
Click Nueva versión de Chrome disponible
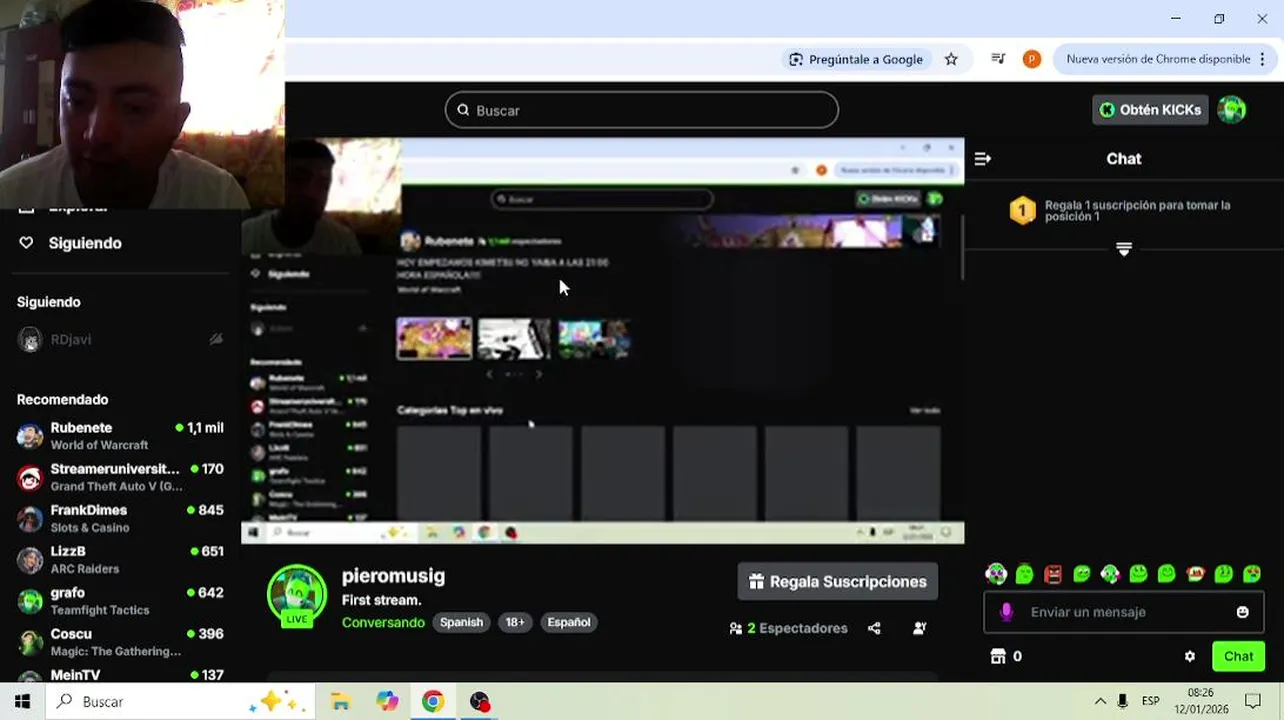(x=1158, y=59)
